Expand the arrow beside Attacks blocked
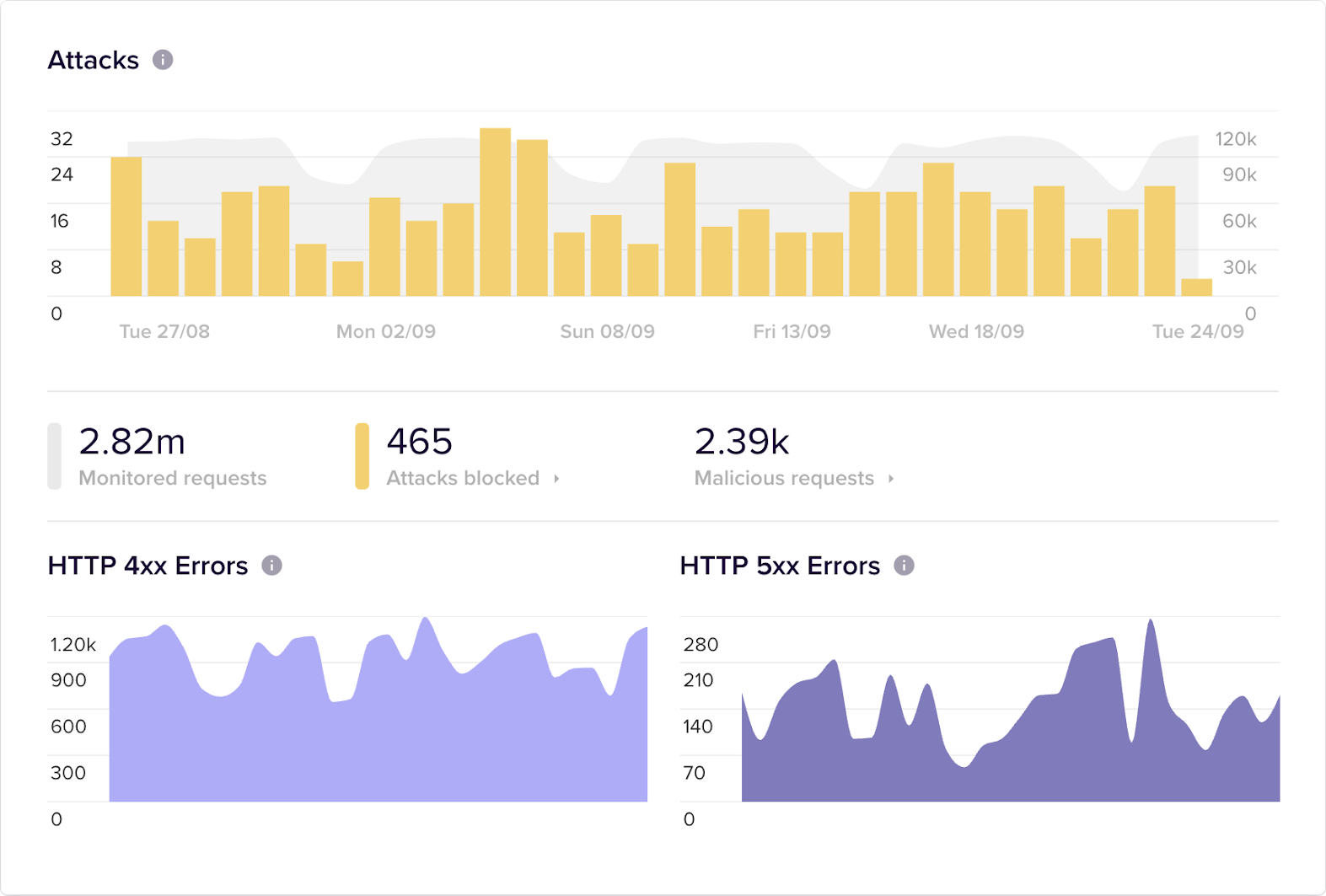1326x896 pixels. (556, 479)
